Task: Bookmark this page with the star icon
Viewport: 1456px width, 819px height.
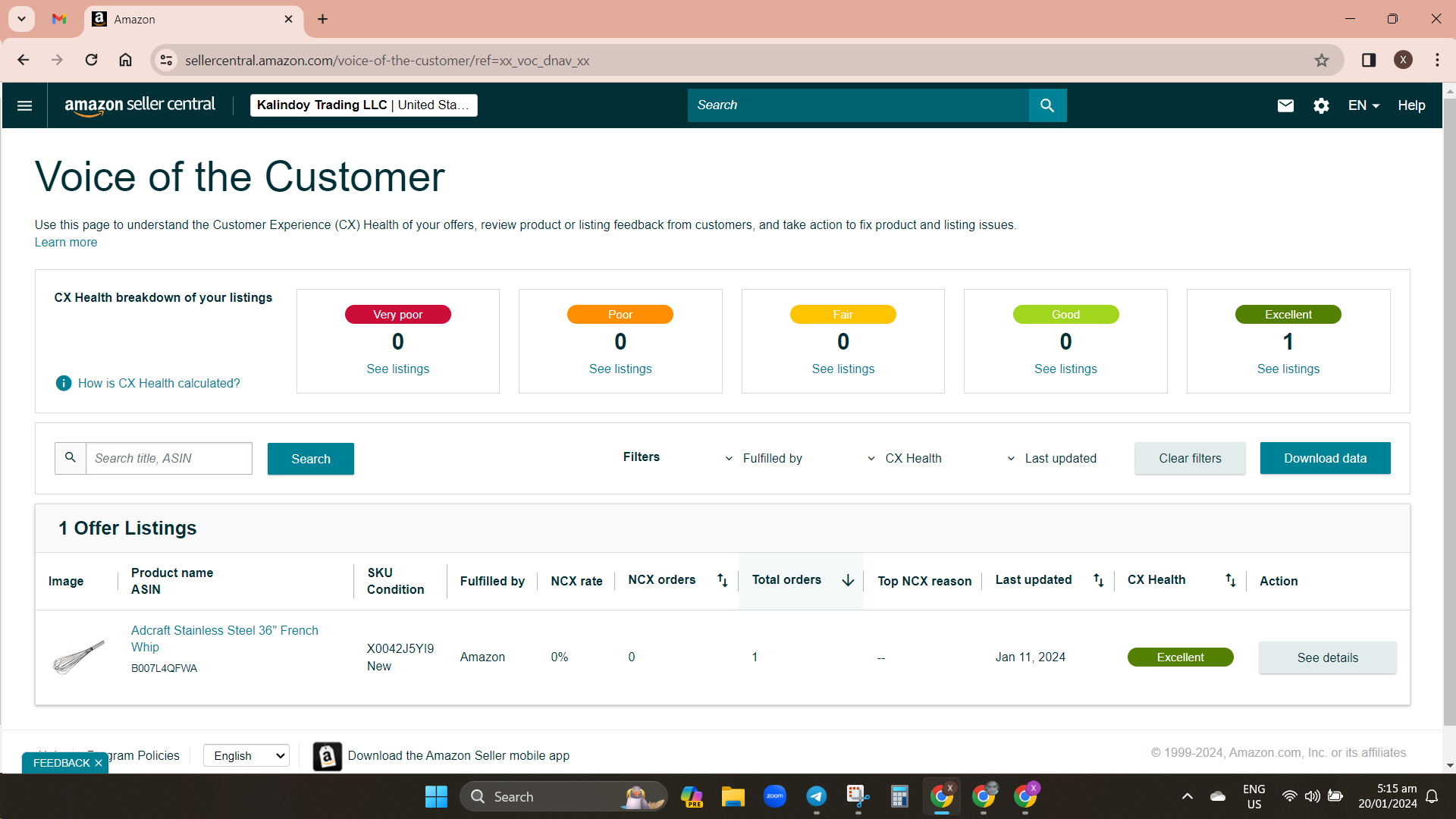Action: pos(1322,61)
